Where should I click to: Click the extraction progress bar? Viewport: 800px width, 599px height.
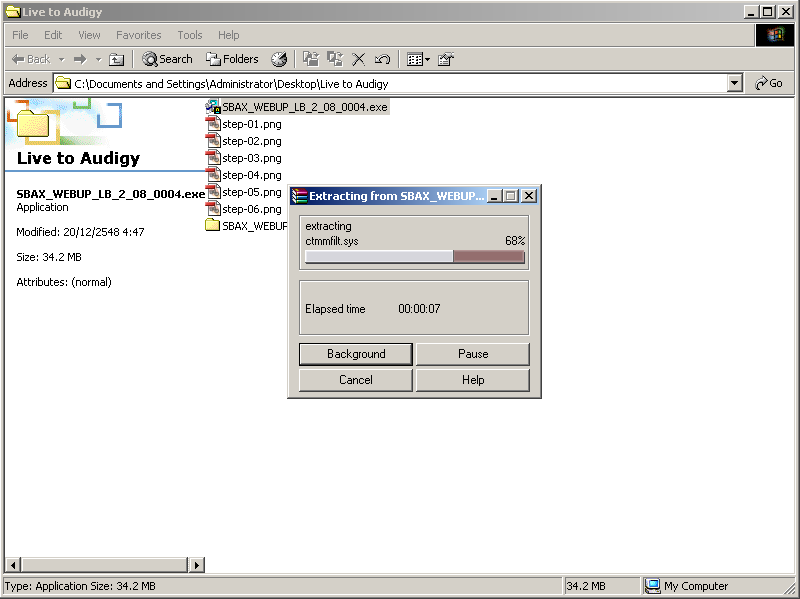(414, 256)
